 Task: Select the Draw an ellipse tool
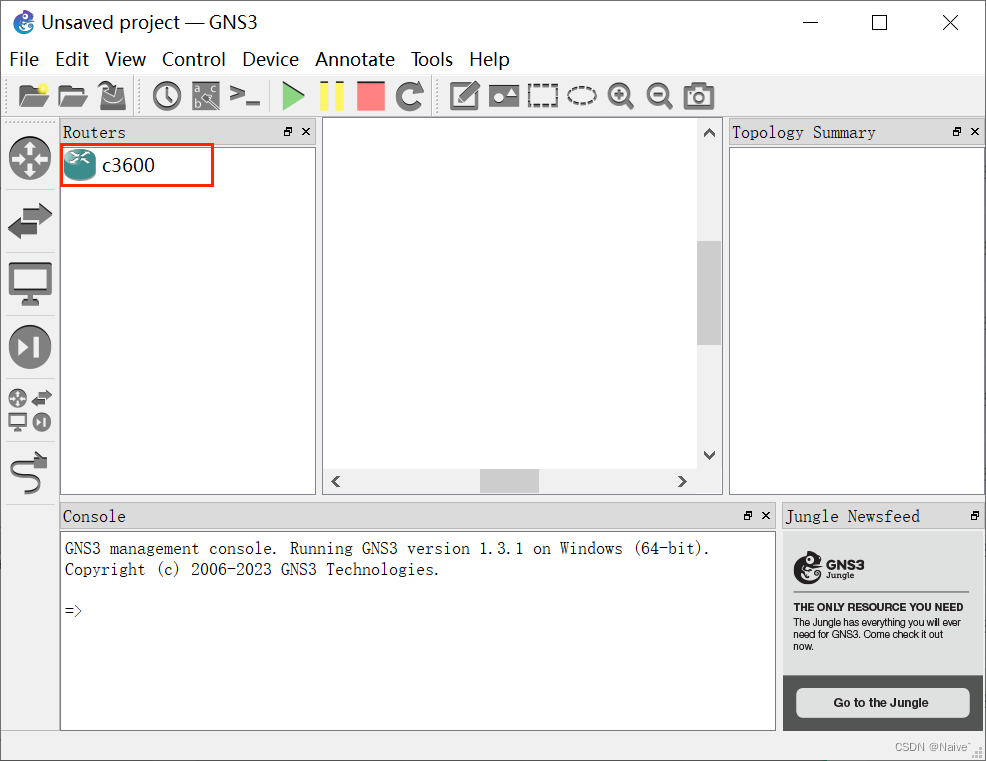click(582, 96)
